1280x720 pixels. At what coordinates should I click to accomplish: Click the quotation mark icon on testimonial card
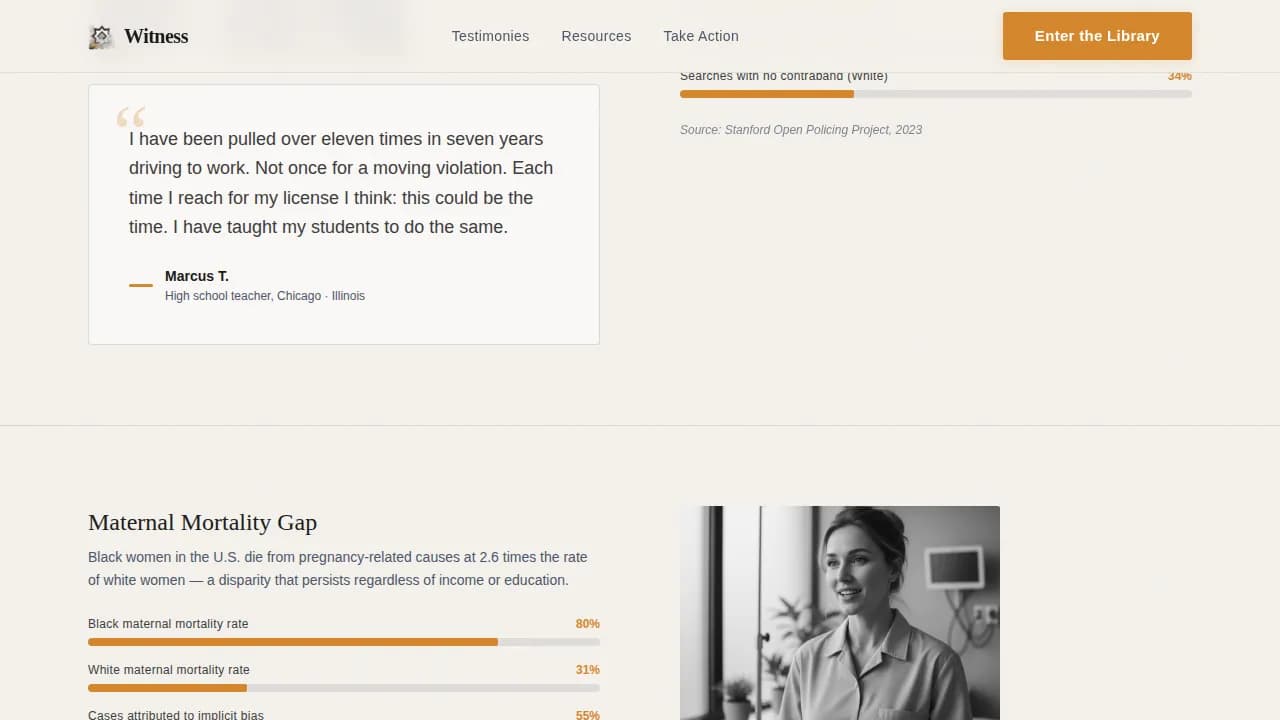point(131,116)
